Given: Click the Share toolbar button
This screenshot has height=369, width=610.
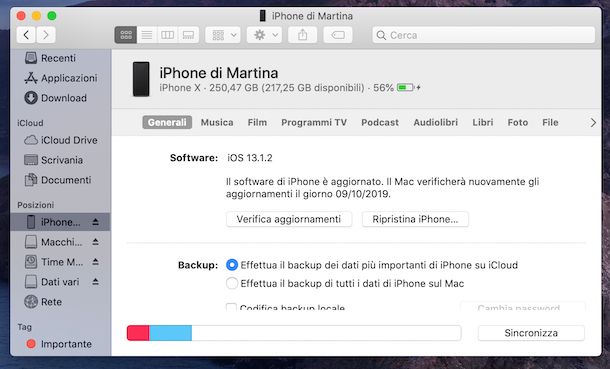Looking at the screenshot, I should [303, 35].
